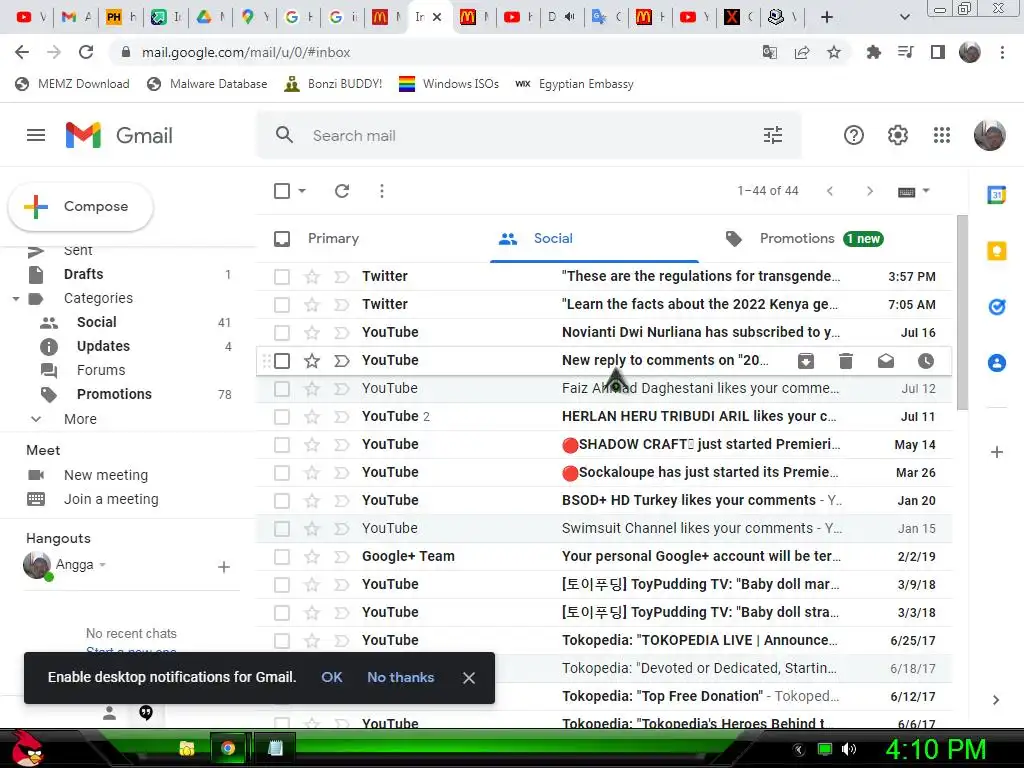1024x768 pixels.
Task: Focus the Search mail field
Action: tap(529, 135)
